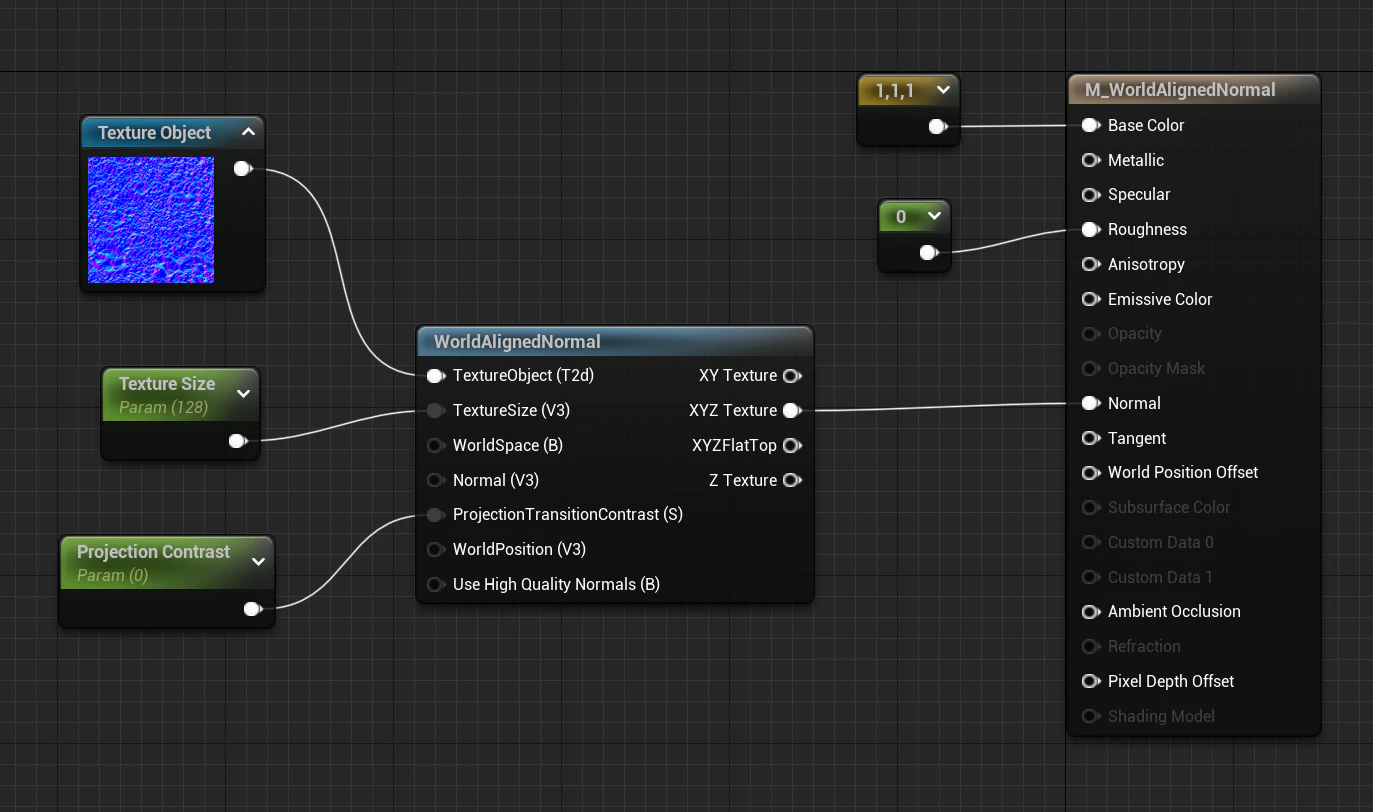Click the Specular input pin
This screenshot has width=1373, height=812.
1091,195
